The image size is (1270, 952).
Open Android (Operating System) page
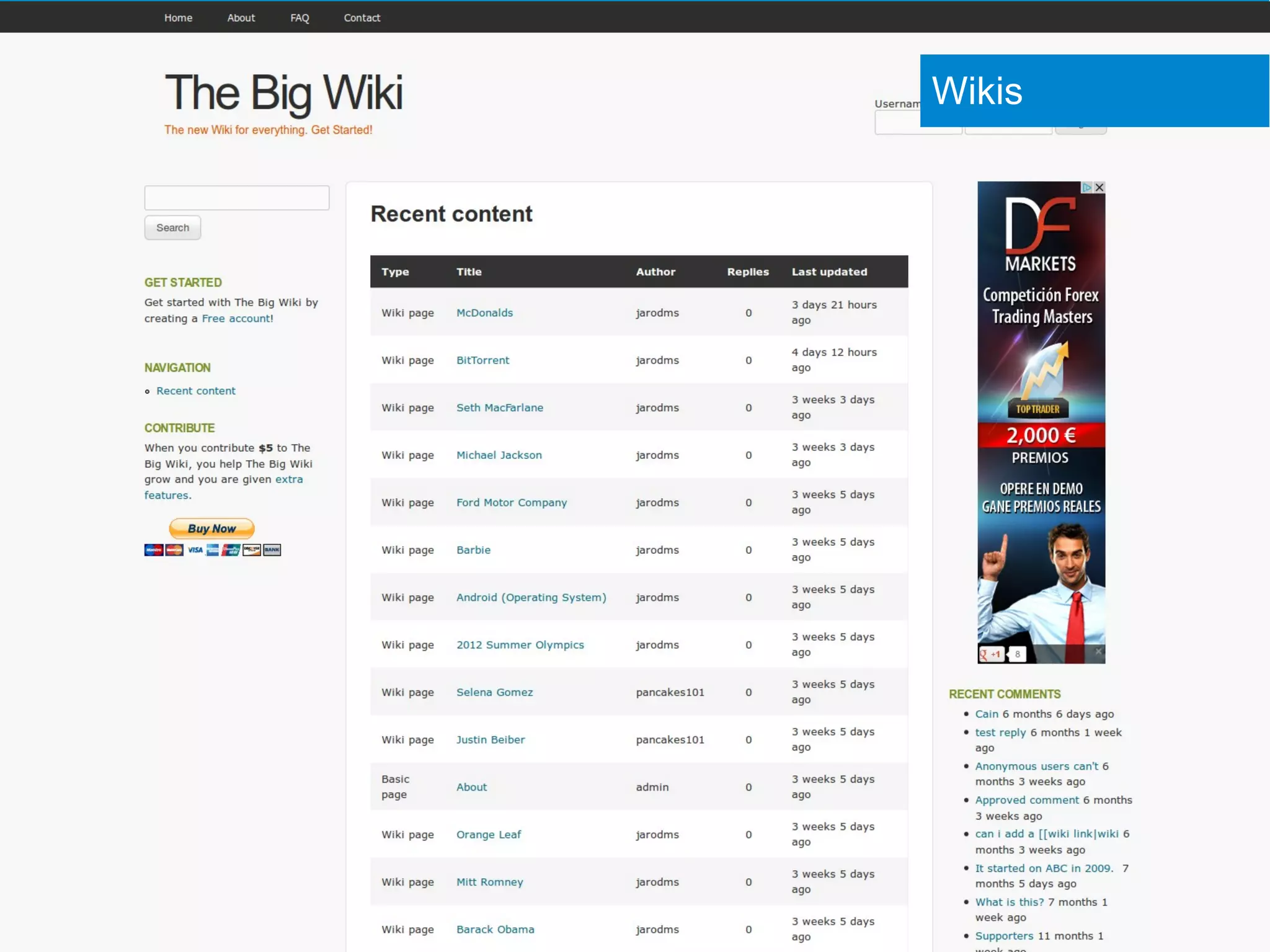tap(531, 597)
